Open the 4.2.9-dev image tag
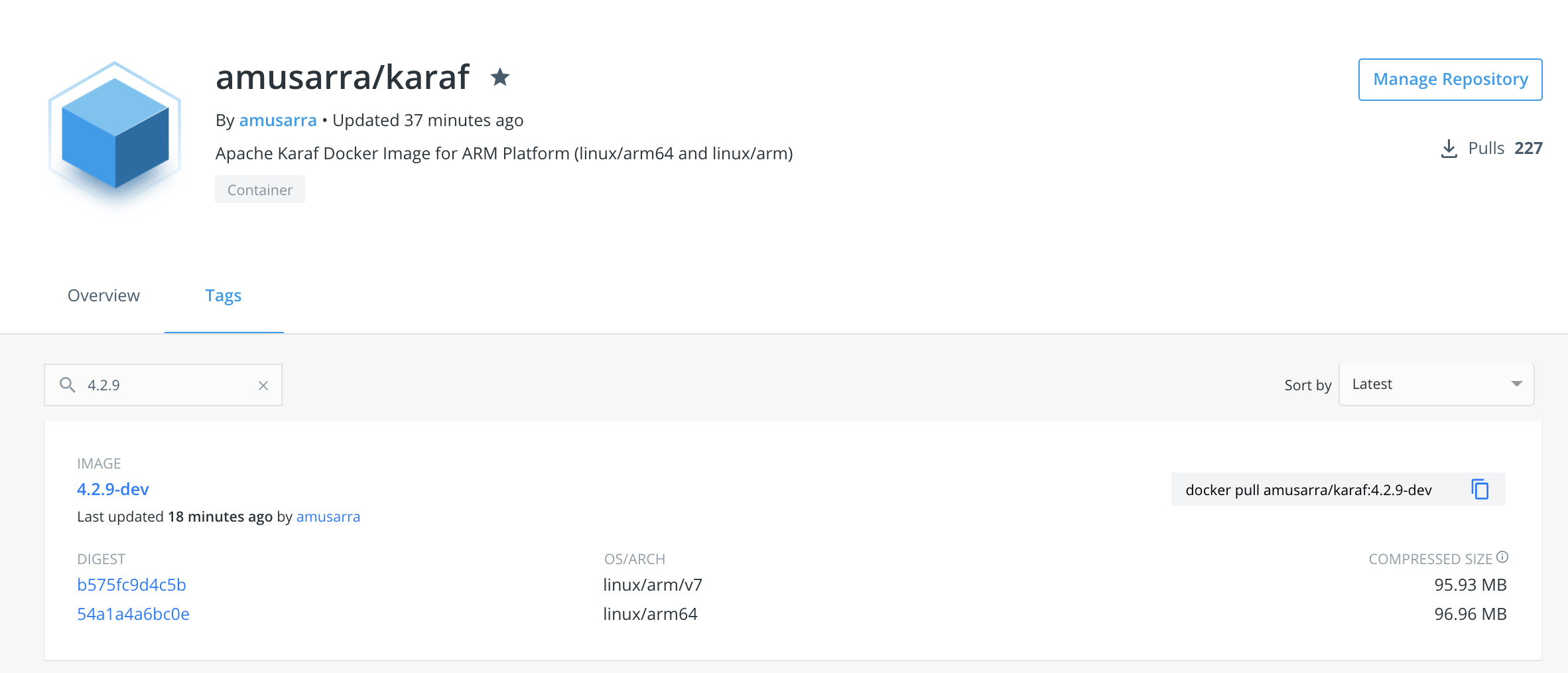The image size is (1568, 673). tap(113, 489)
